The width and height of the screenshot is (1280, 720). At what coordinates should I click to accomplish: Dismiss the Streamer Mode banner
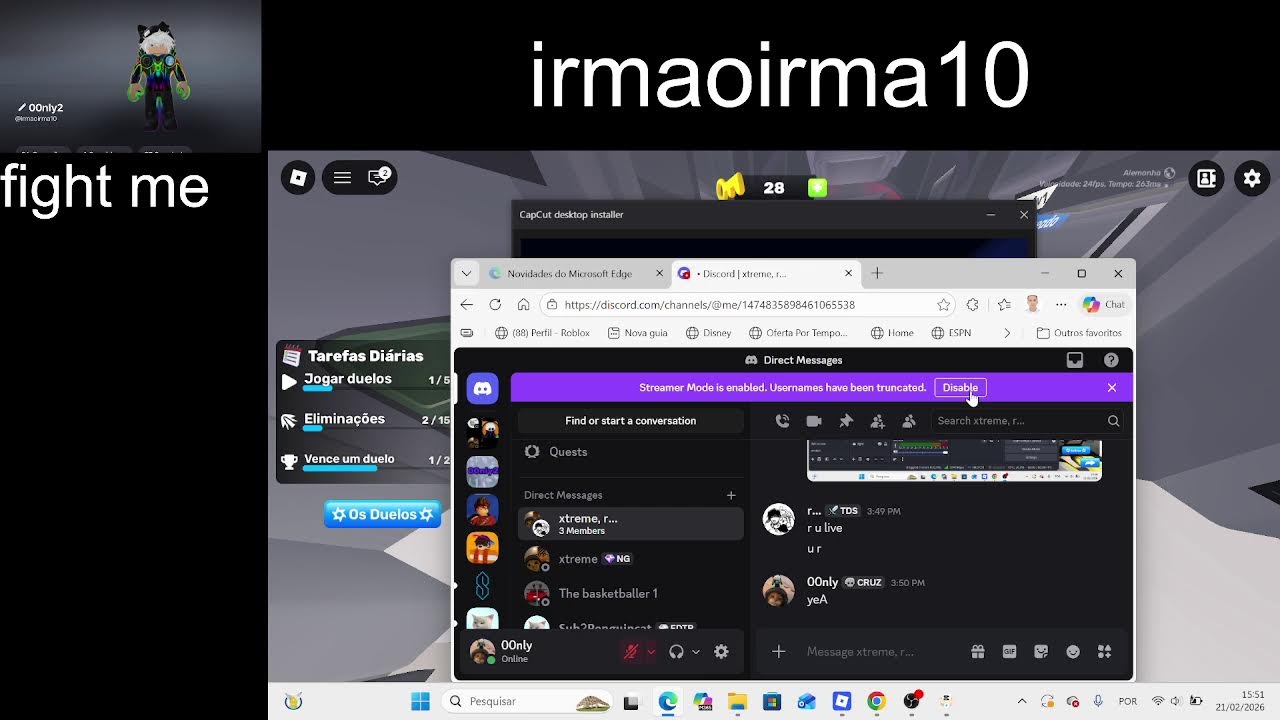1111,388
